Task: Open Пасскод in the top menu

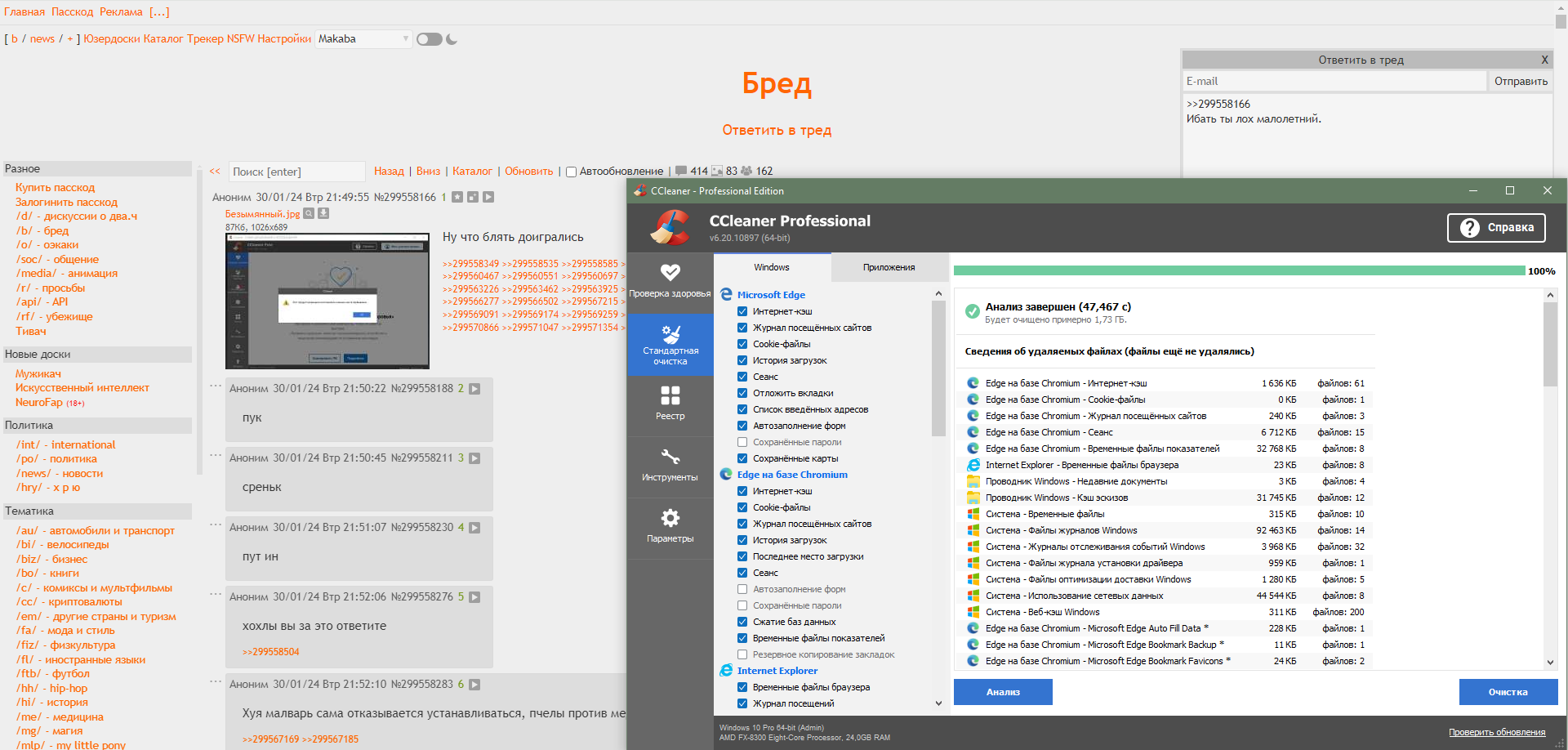Action: (73, 11)
